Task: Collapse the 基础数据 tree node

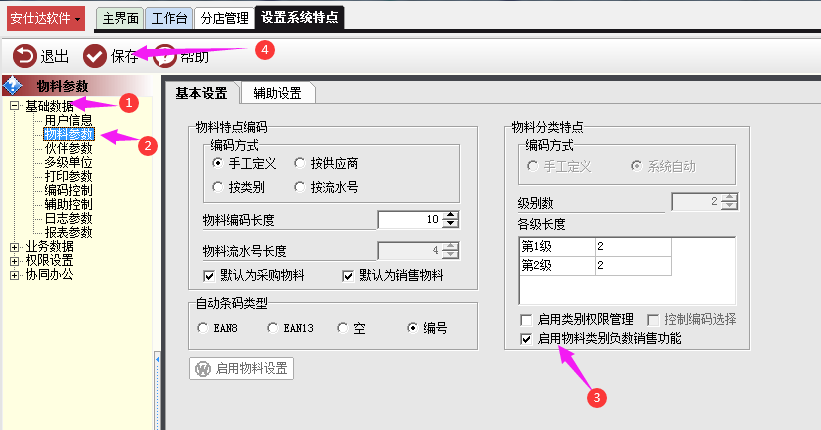Action: tap(15, 106)
